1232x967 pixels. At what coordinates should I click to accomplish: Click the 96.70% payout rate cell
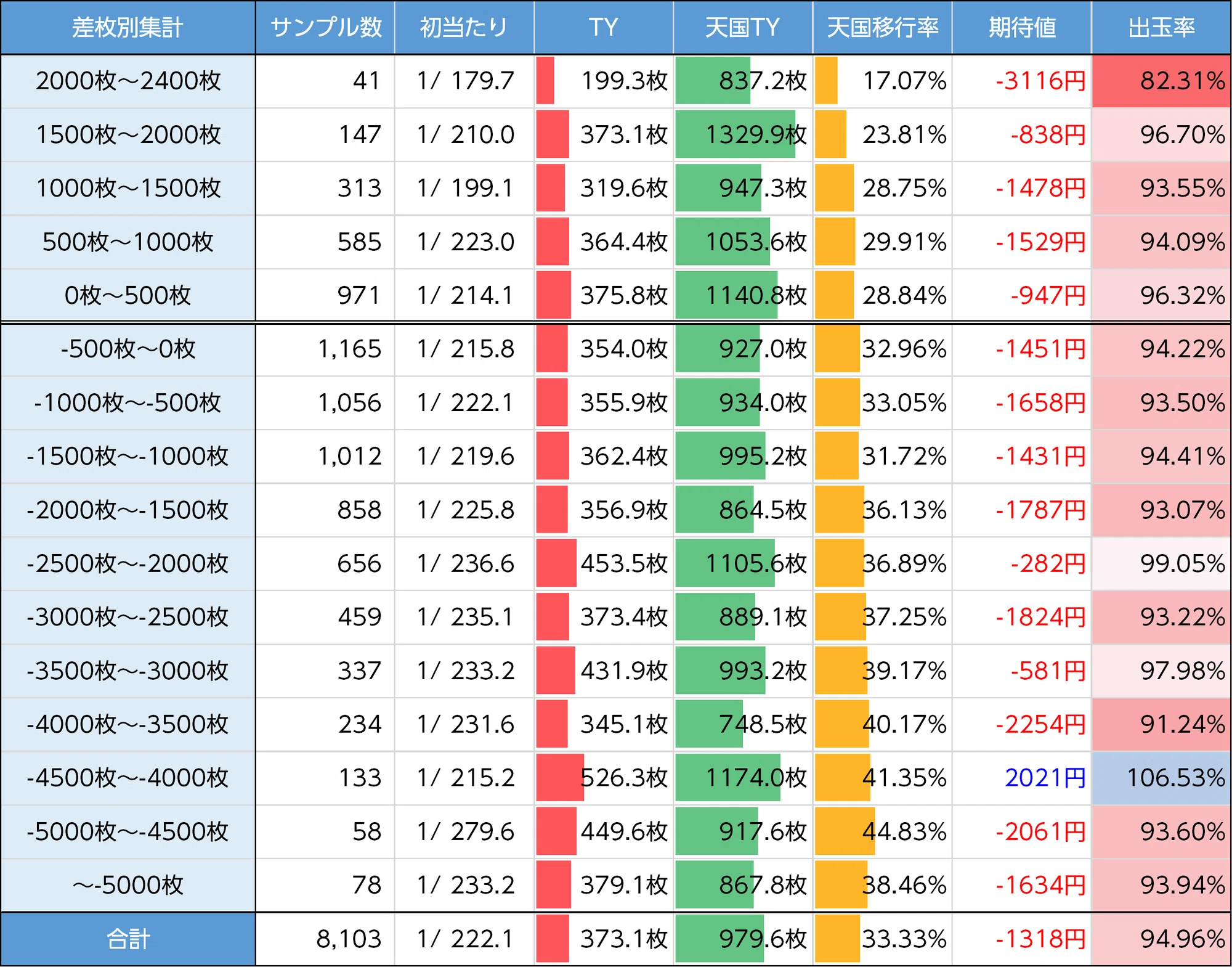pos(1161,134)
